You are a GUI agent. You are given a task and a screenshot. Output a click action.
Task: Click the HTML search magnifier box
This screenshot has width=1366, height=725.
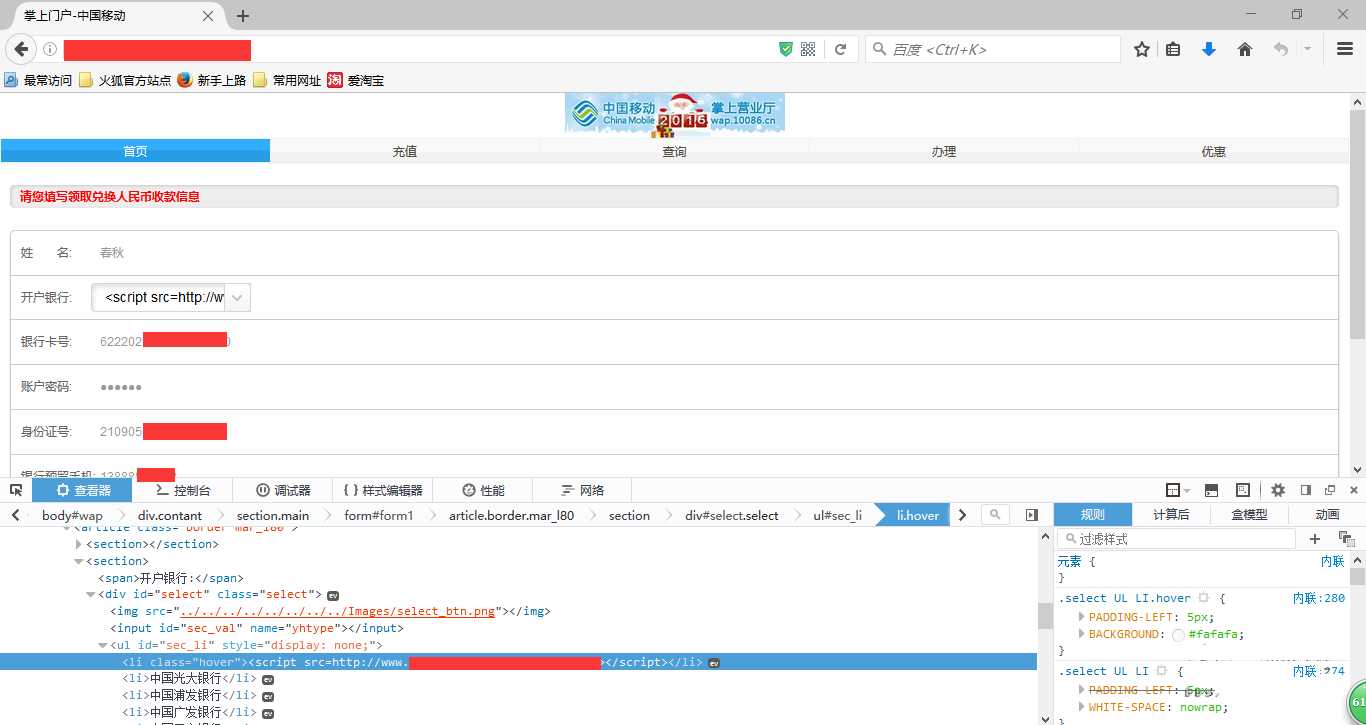click(x=995, y=515)
